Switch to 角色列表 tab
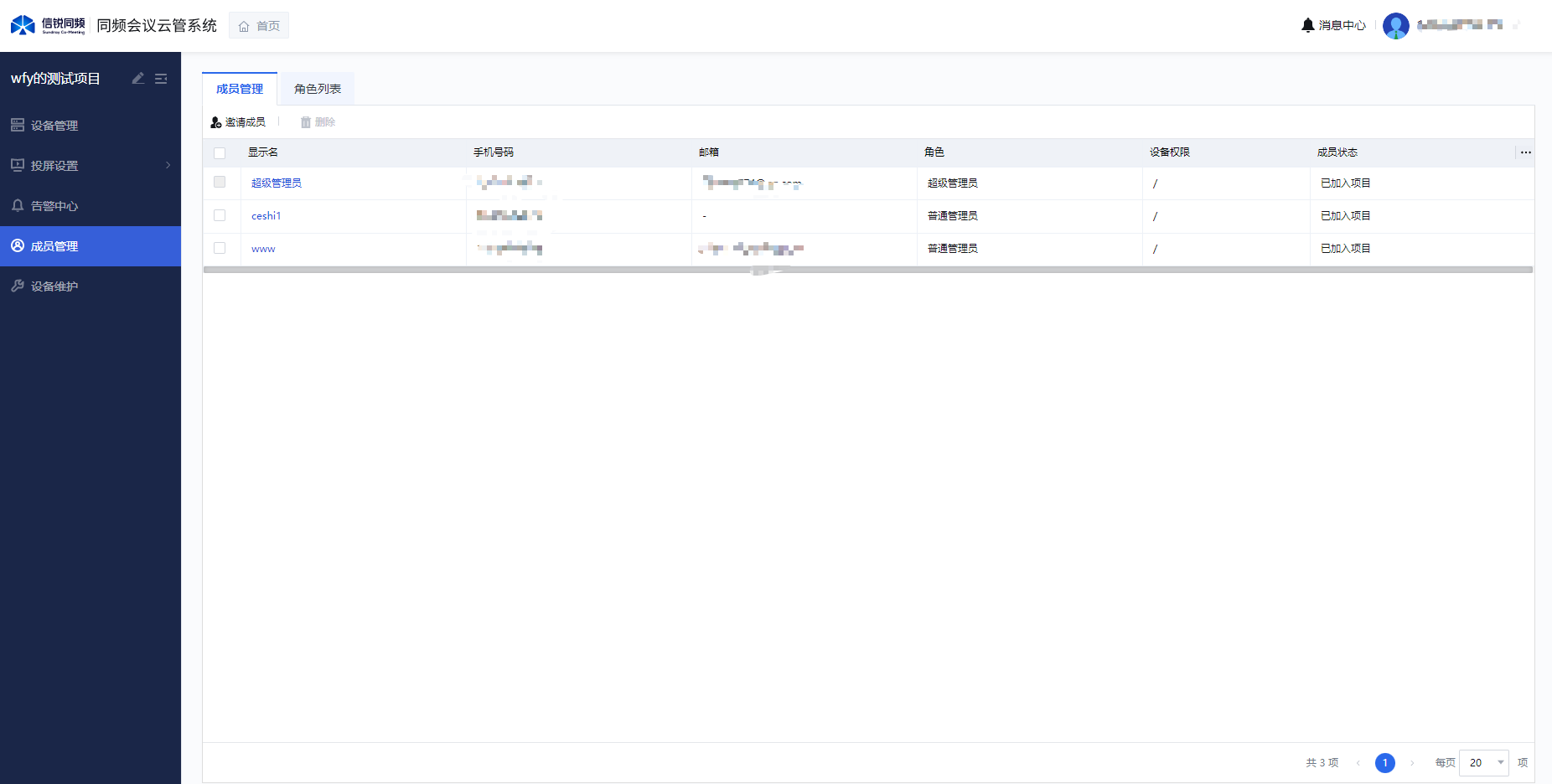The image size is (1552, 784). [318, 89]
